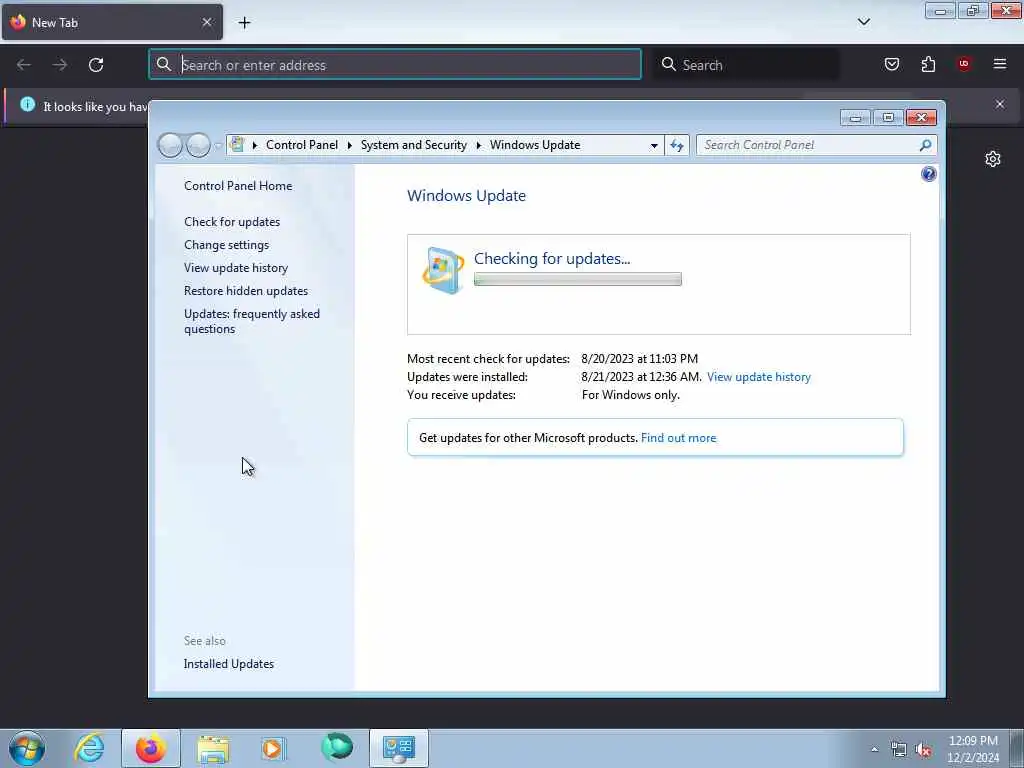This screenshot has width=1024, height=768.
Task: Open recent pages dropdown next to navigation buttons
Action: tap(218, 145)
